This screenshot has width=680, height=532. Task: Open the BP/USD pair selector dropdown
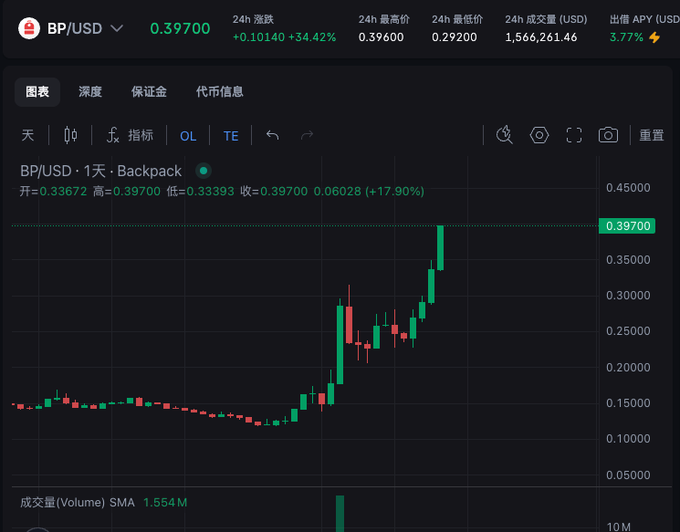pyautogui.click(x=85, y=29)
